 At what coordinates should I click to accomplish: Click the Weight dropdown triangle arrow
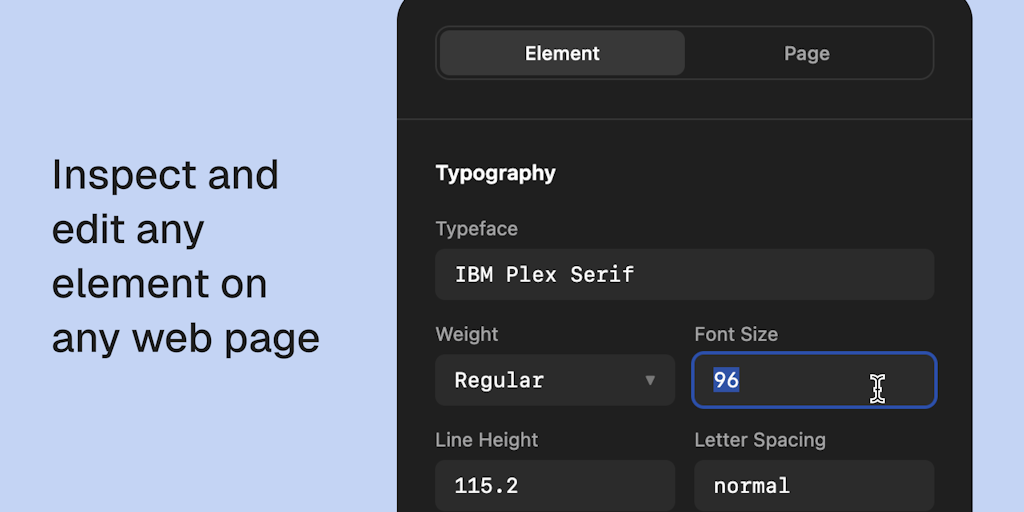coord(650,380)
